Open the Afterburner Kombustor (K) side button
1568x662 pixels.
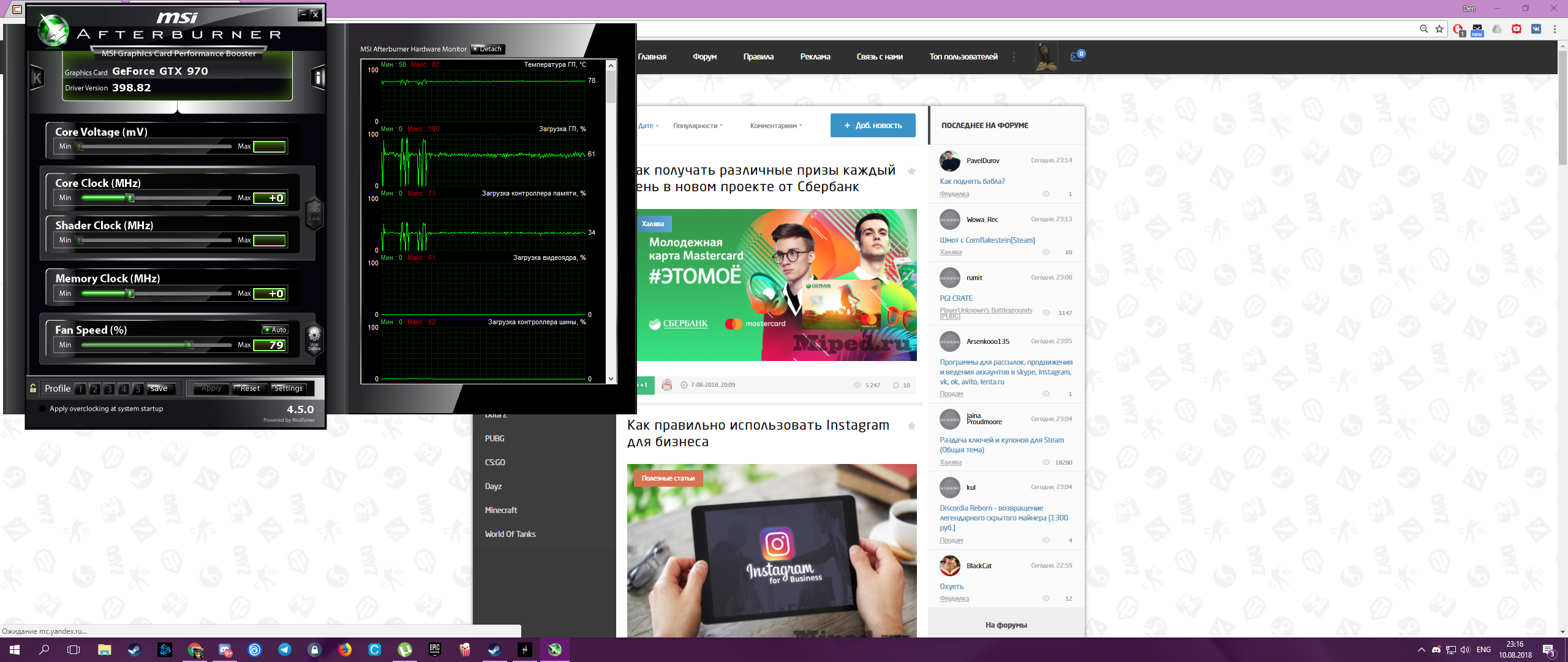click(37, 77)
